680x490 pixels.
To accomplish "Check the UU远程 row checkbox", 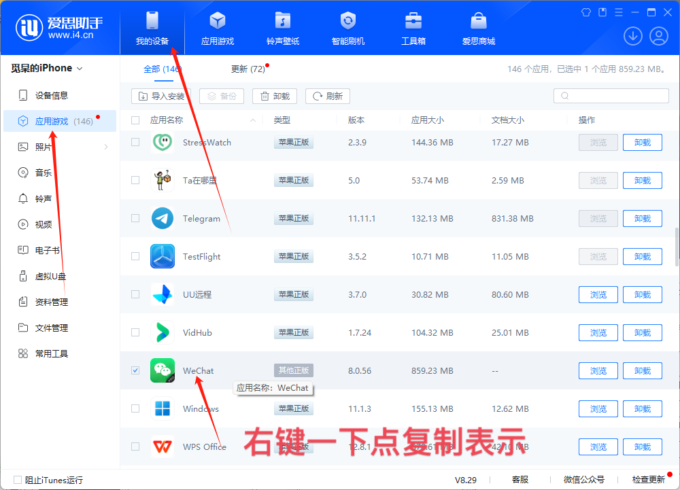I will coord(135,294).
